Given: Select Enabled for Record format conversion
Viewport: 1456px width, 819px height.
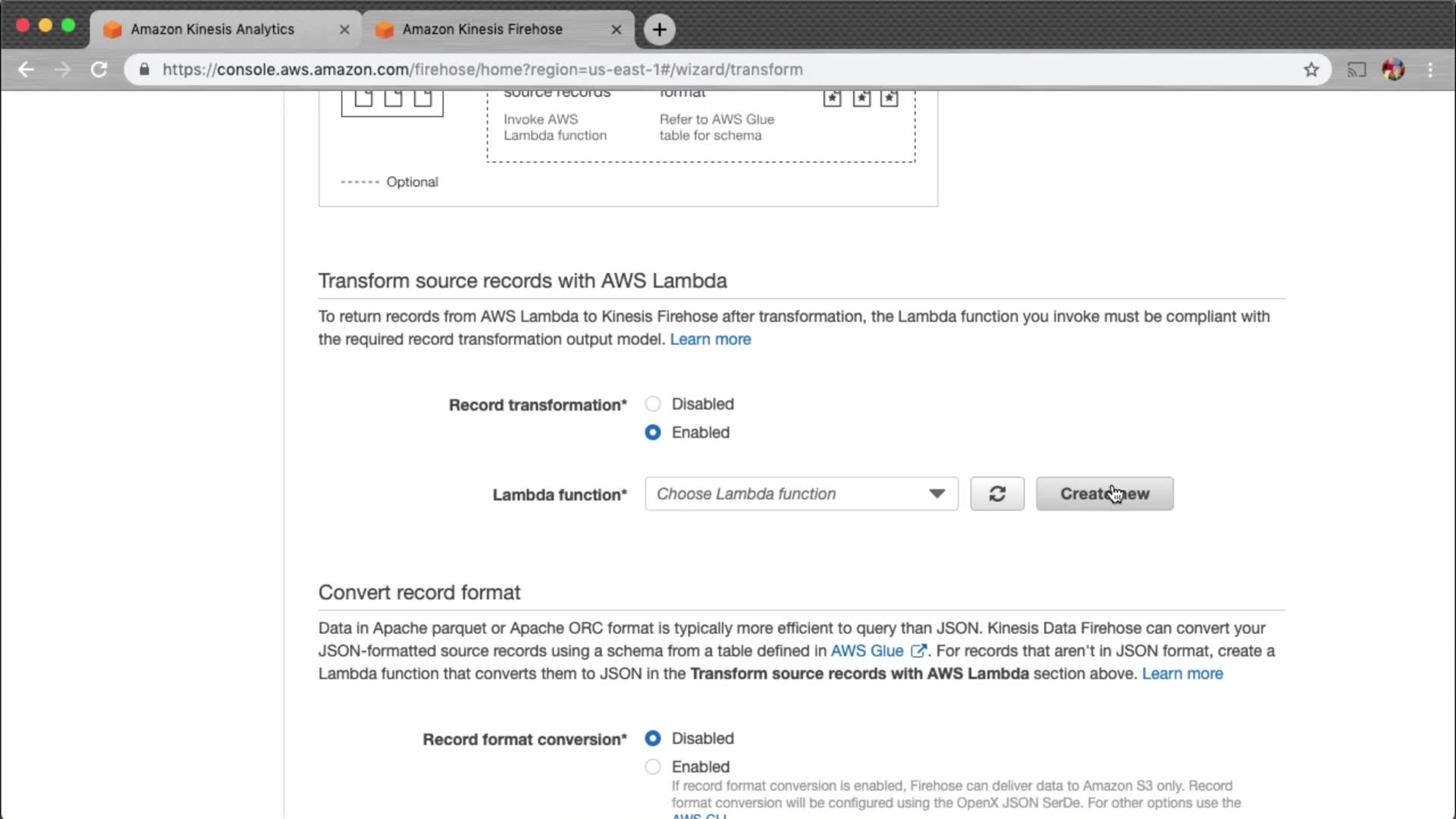Looking at the screenshot, I should pyautogui.click(x=652, y=767).
